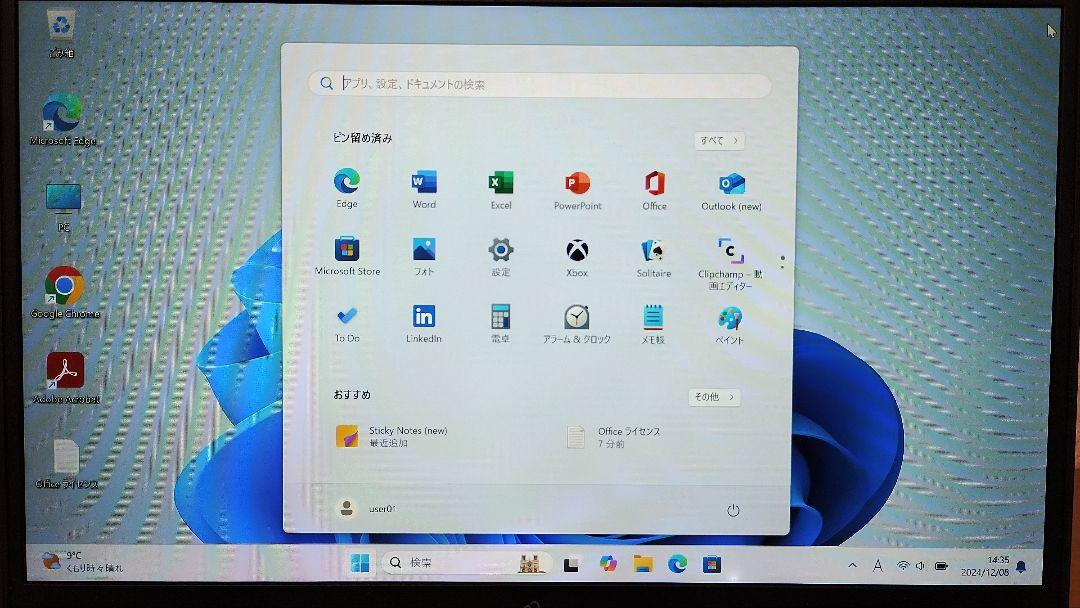Open To Do app

click(347, 323)
